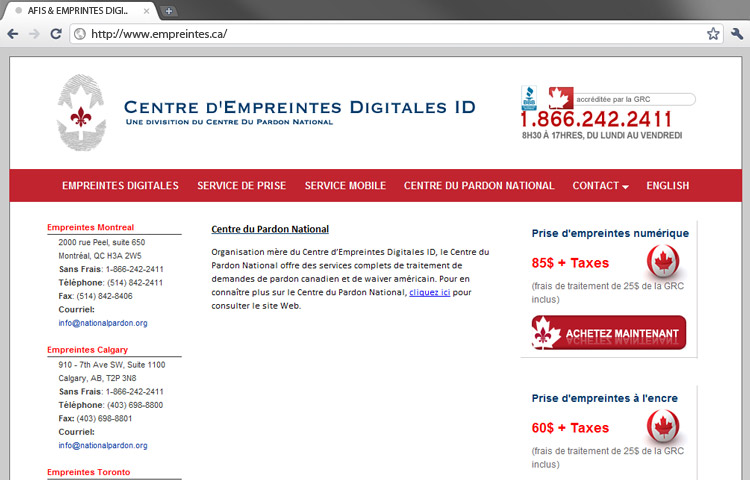This screenshot has width=750, height=480.
Task: Follow the 'cliquez ici' link
Action: [430, 292]
